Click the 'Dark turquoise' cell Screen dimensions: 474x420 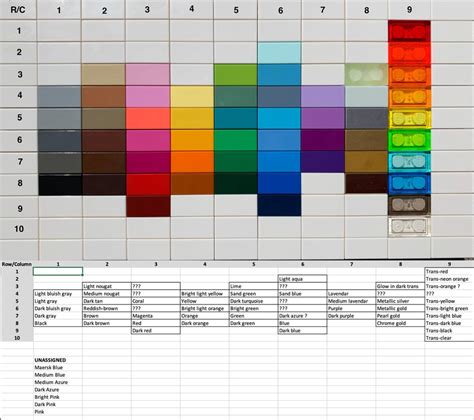click(x=254, y=301)
